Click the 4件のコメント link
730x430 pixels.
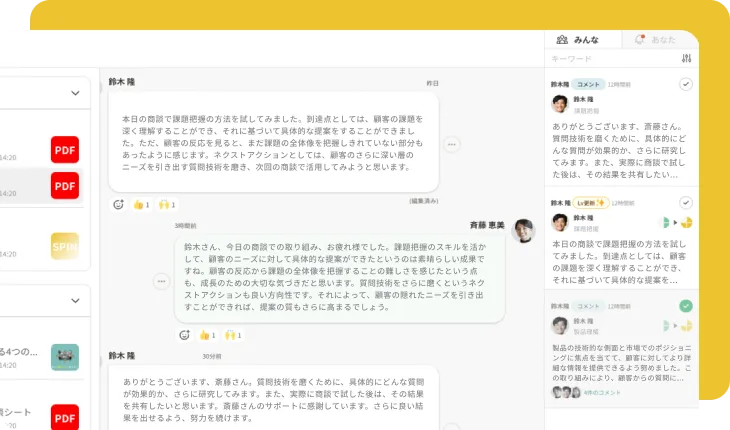tap(605, 393)
